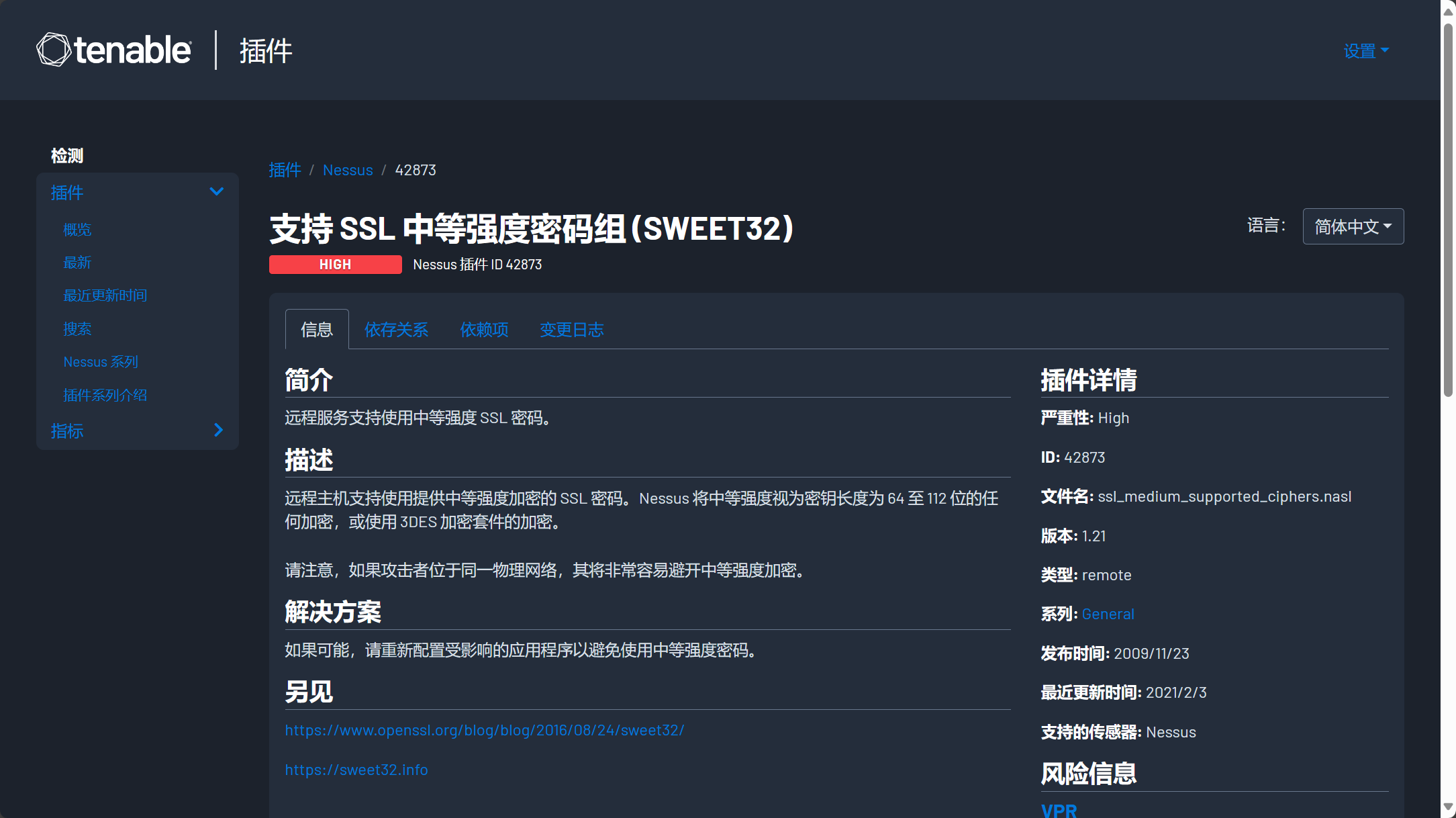Open the openssl.org sweet32 blog link

484,730
